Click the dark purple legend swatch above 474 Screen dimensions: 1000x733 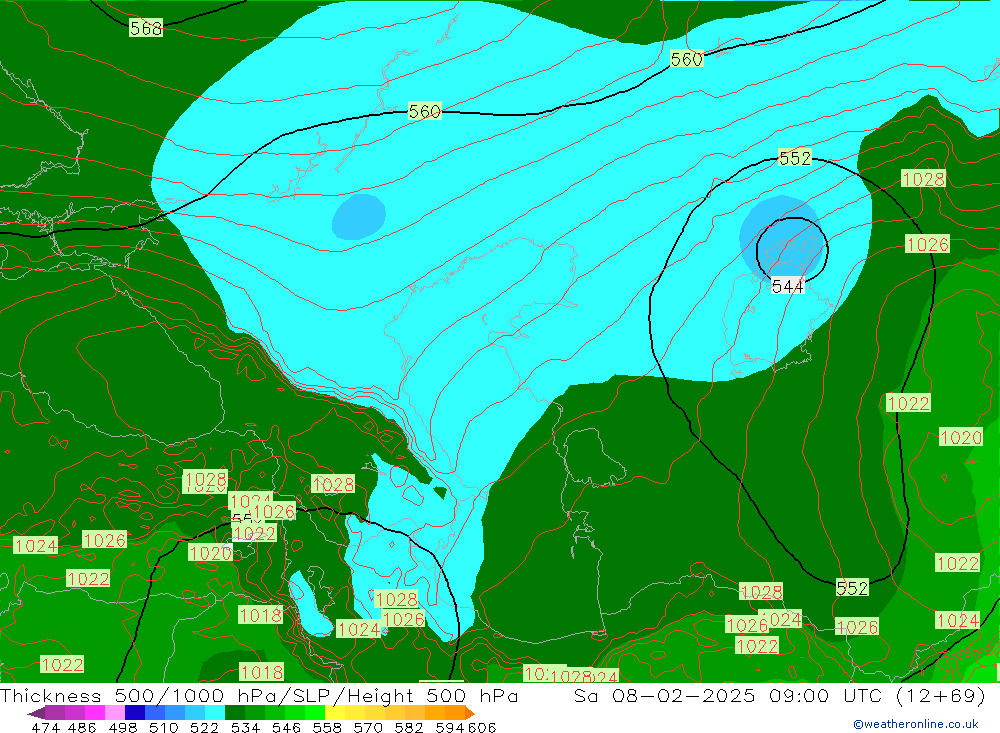[x=54, y=713]
